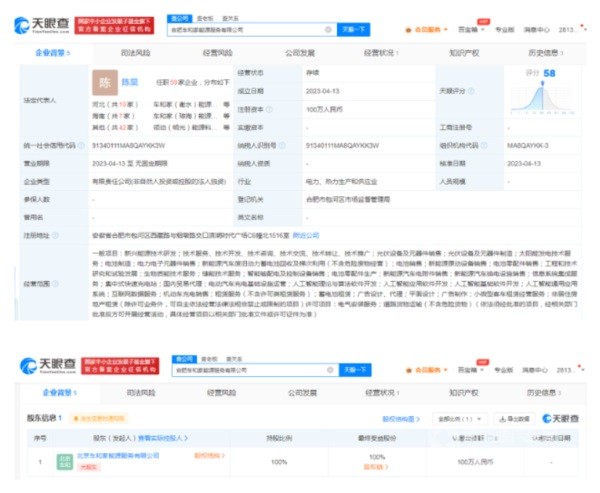Image resolution: width=600 pixels, height=493 pixels.
Task: Click the orange 股权结构 link in row 1
Action: point(209,455)
